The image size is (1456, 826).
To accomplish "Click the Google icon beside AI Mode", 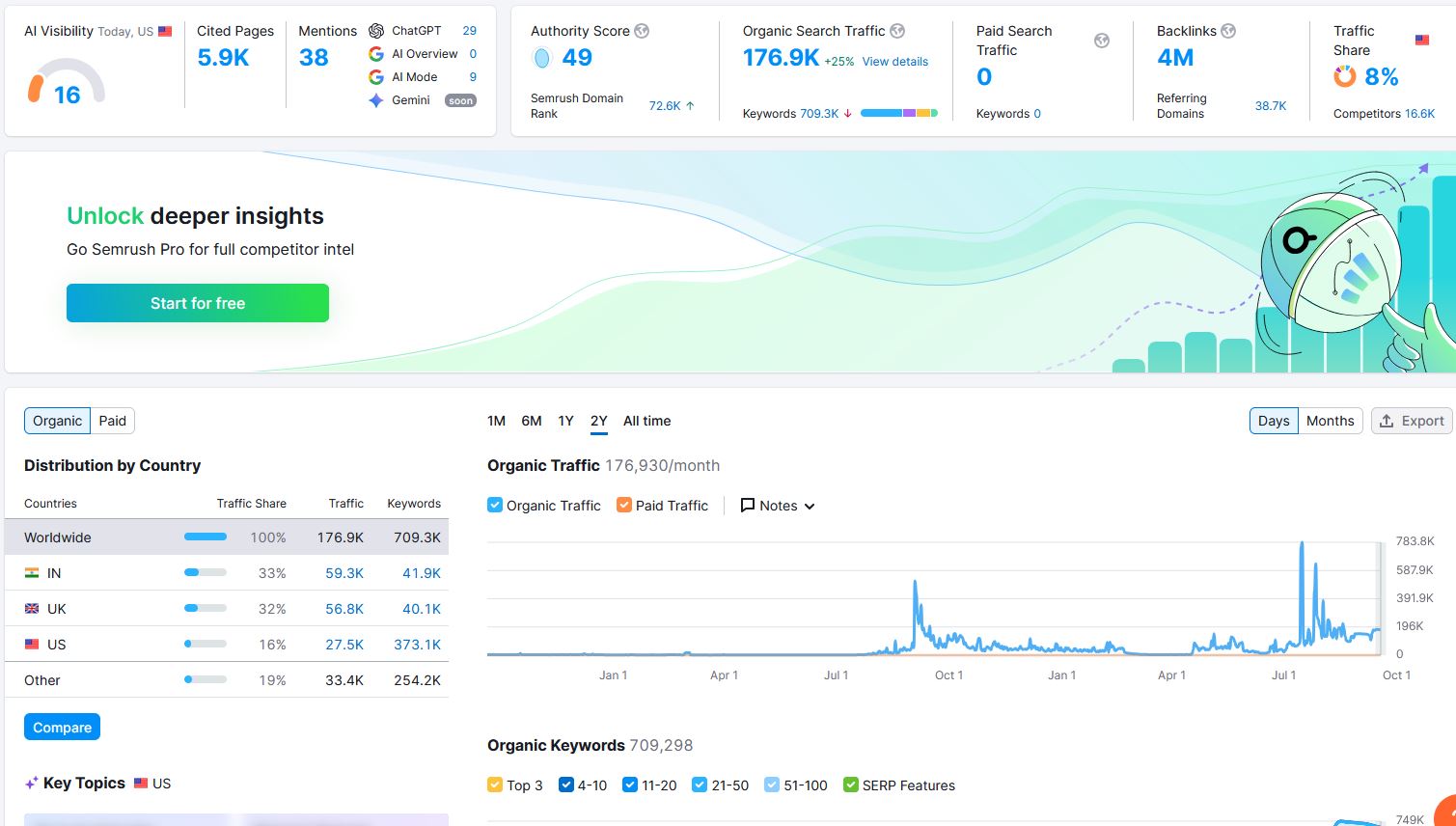I will pyautogui.click(x=376, y=77).
